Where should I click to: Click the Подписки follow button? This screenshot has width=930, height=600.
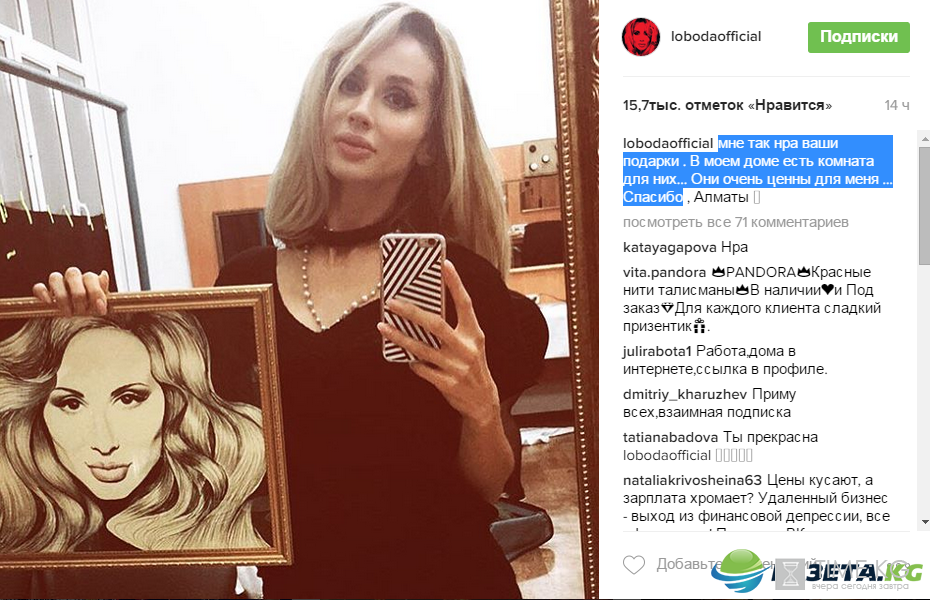click(x=858, y=37)
